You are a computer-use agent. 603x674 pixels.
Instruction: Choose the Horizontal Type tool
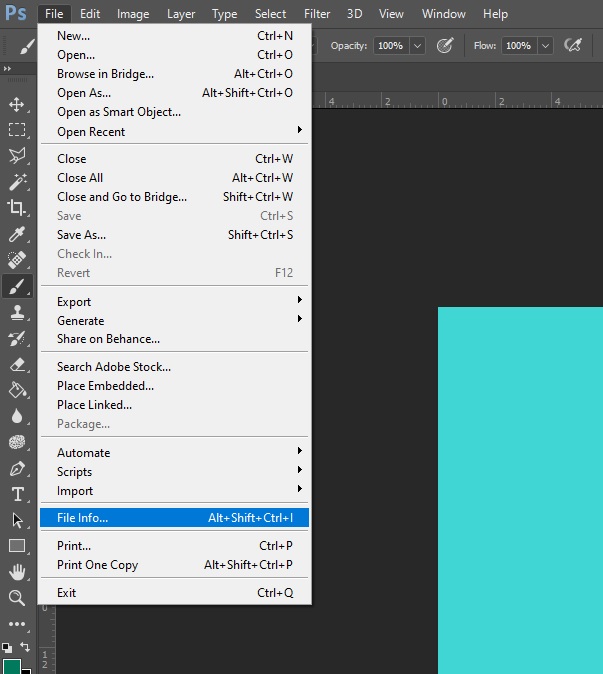click(x=17, y=494)
